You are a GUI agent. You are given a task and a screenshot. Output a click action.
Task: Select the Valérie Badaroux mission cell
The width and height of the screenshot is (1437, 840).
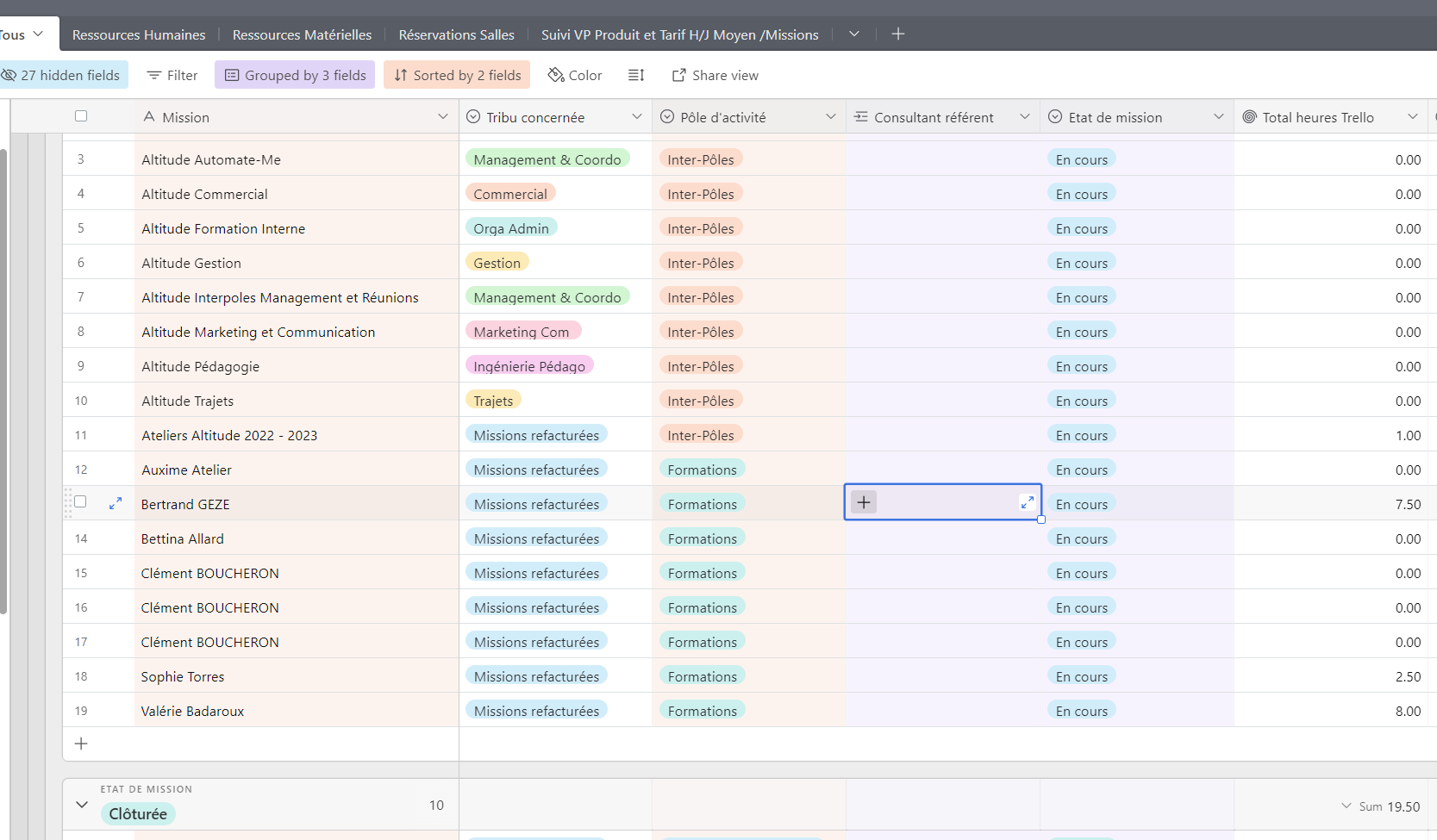click(x=297, y=711)
